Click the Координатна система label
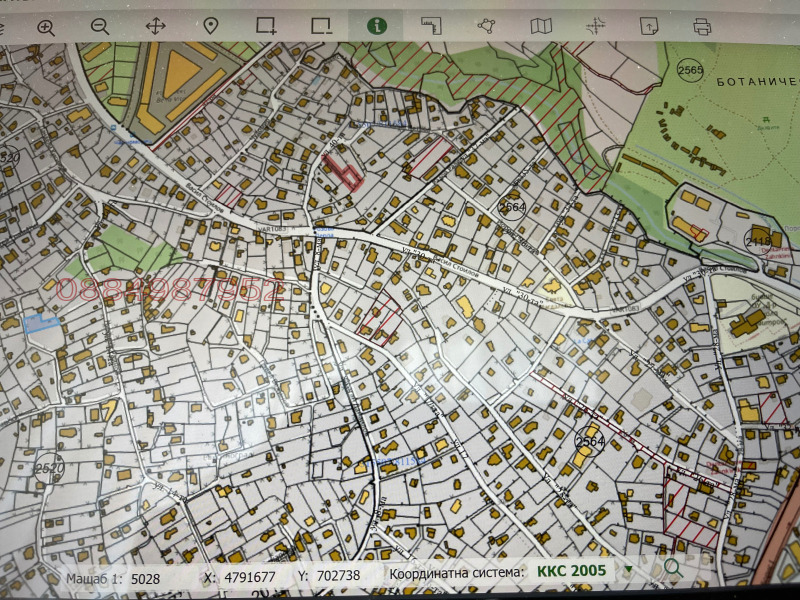This screenshot has width=800, height=600. (457, 572)
